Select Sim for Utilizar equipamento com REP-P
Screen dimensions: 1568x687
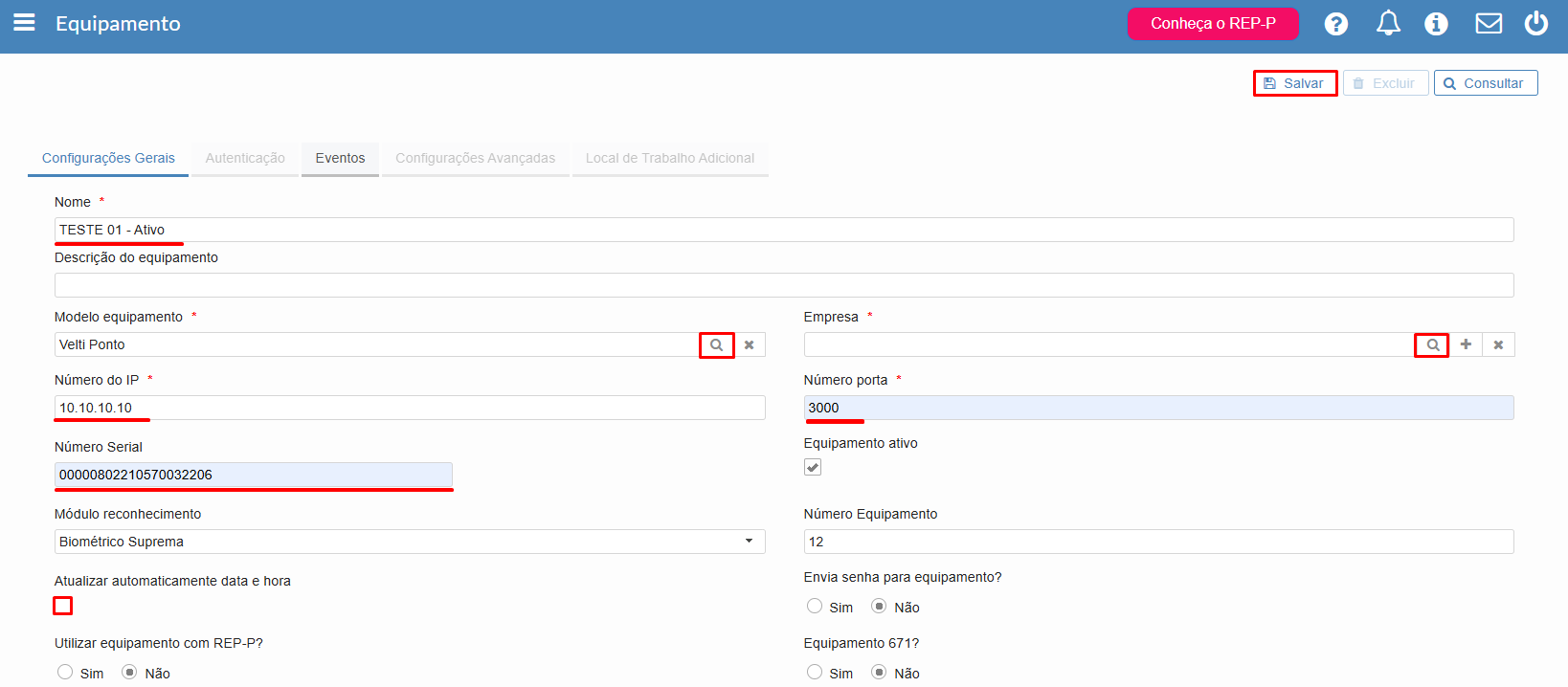(x=65, y=672)
